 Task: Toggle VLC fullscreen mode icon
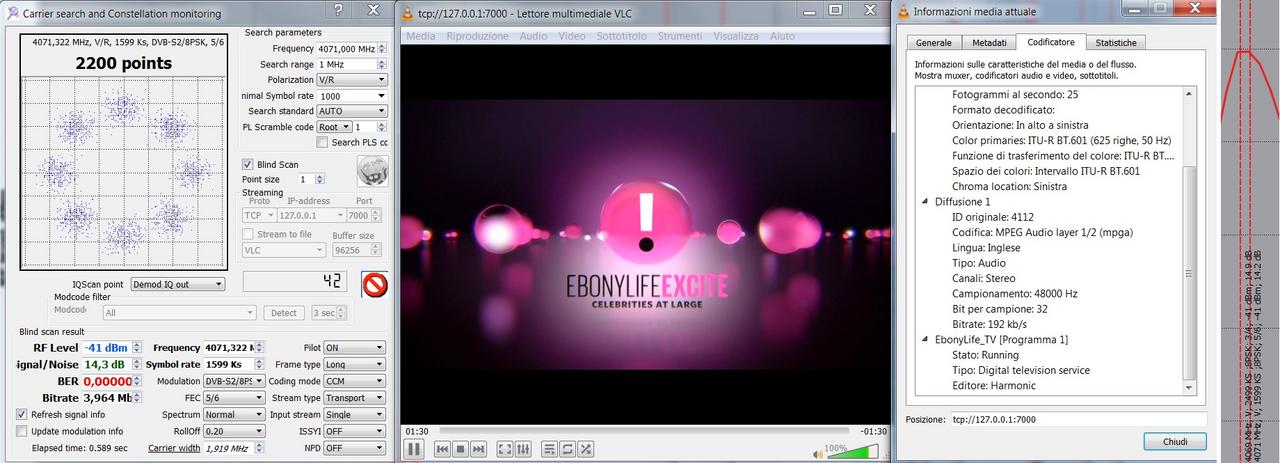[505, 450]
